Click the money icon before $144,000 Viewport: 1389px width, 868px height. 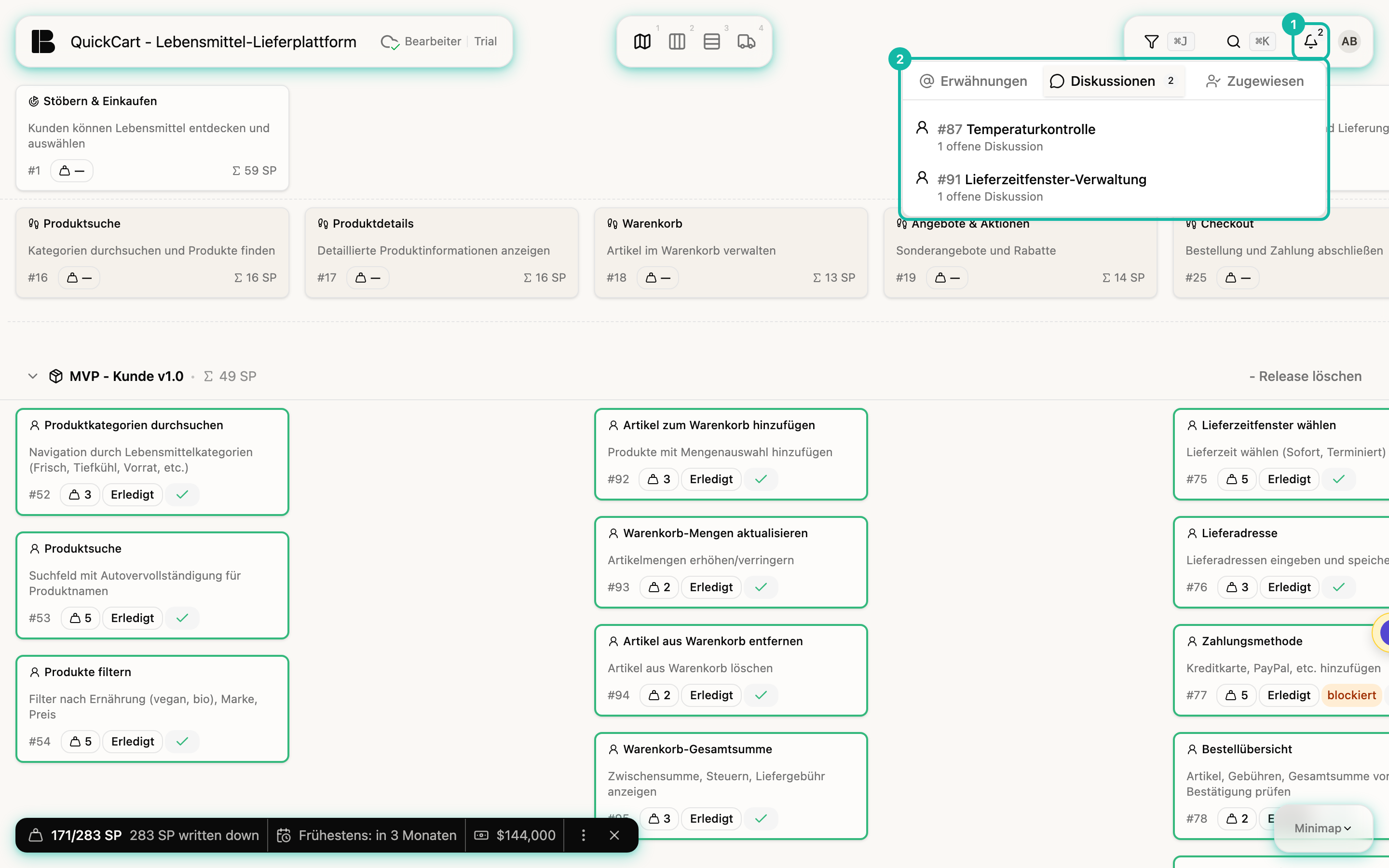481,835
